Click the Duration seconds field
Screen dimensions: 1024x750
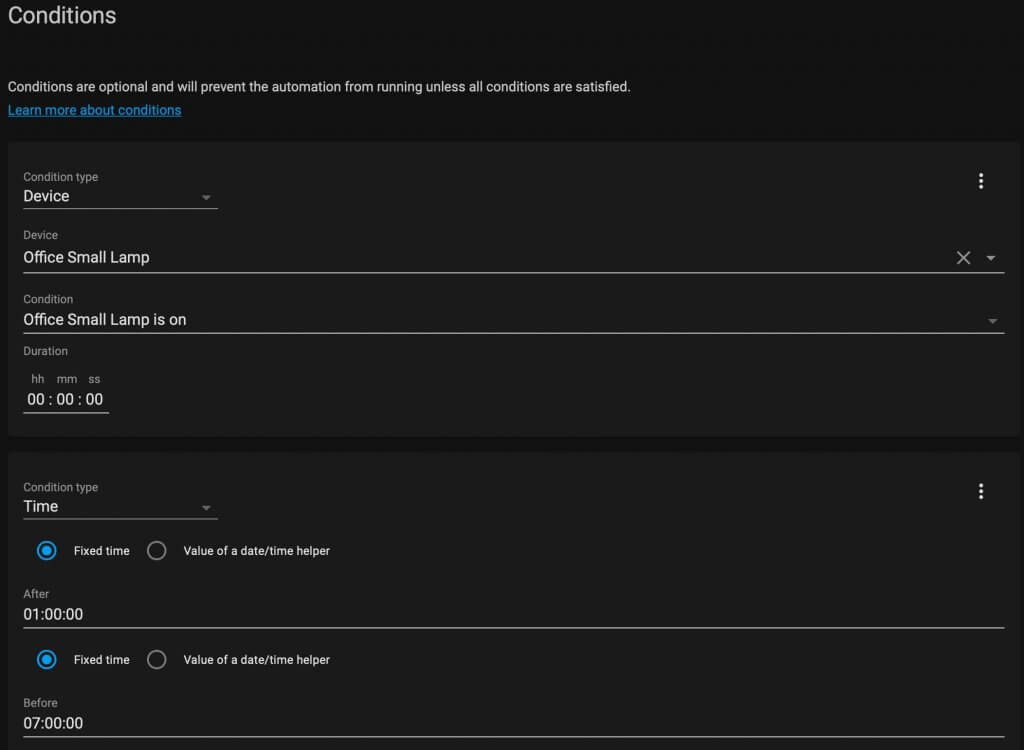click(x=95, y=399)
